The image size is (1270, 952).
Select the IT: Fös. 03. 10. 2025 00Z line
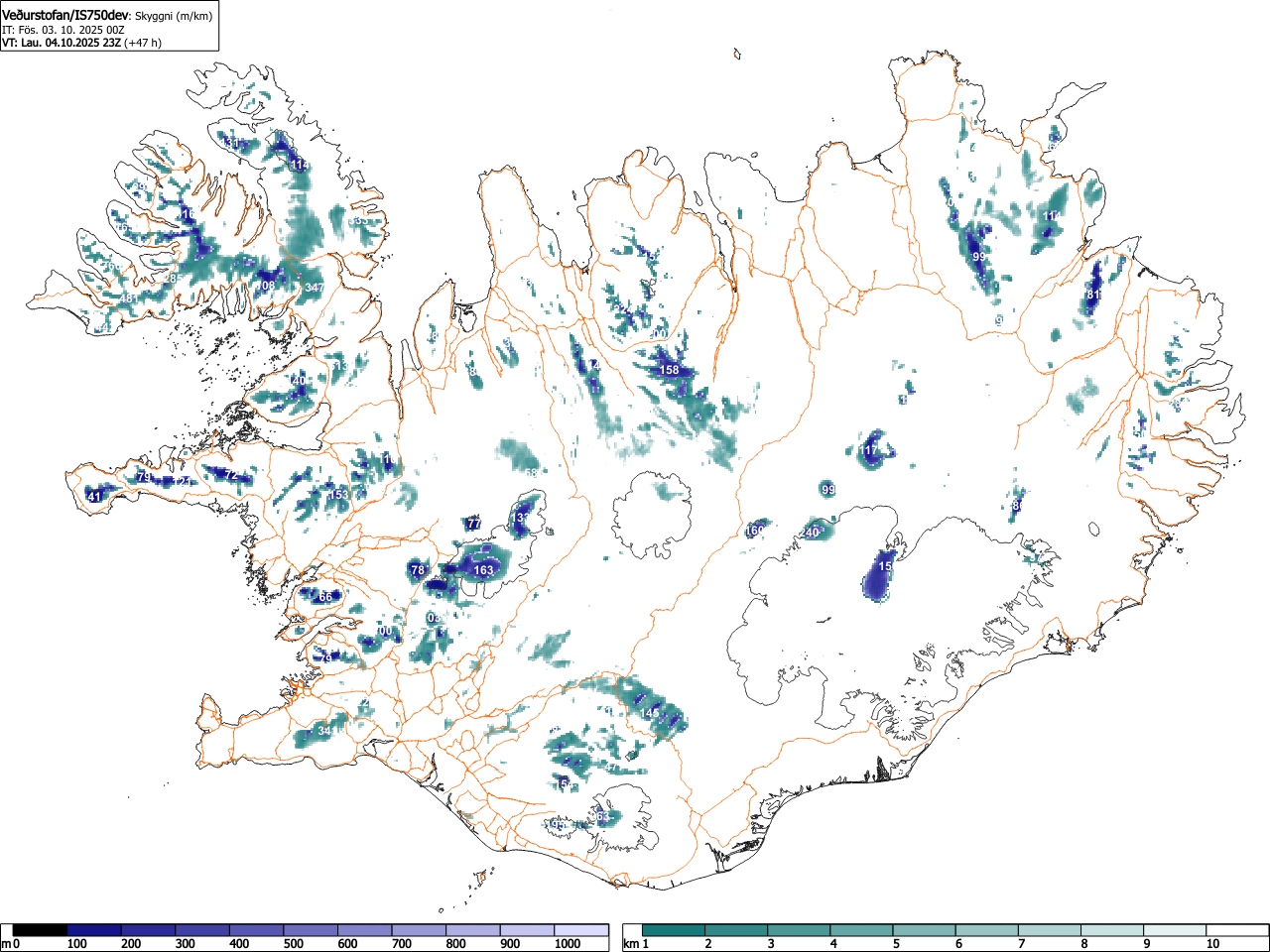63,30
